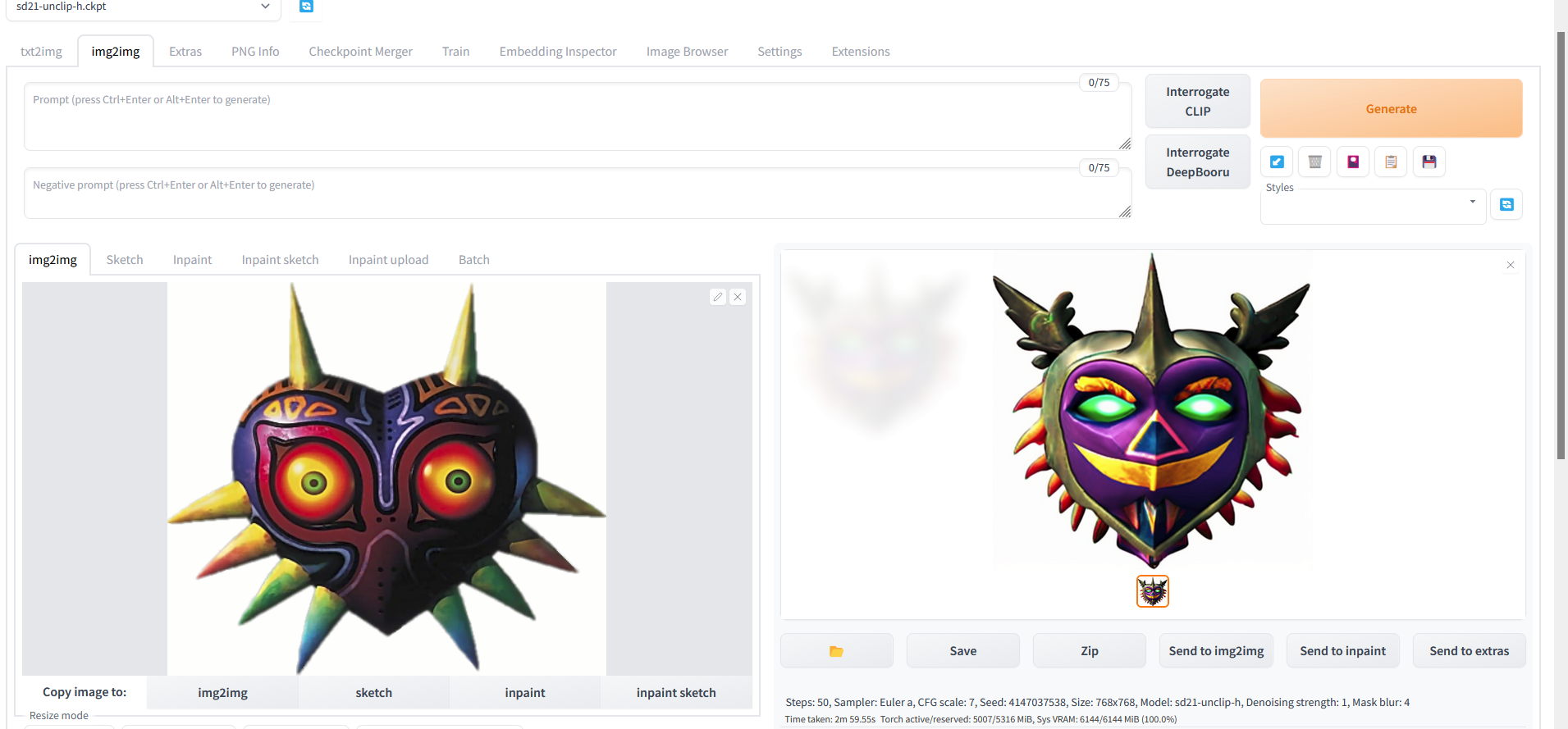
Task: Click the pencil edit icon on input image
Action: tap(718, 297)
